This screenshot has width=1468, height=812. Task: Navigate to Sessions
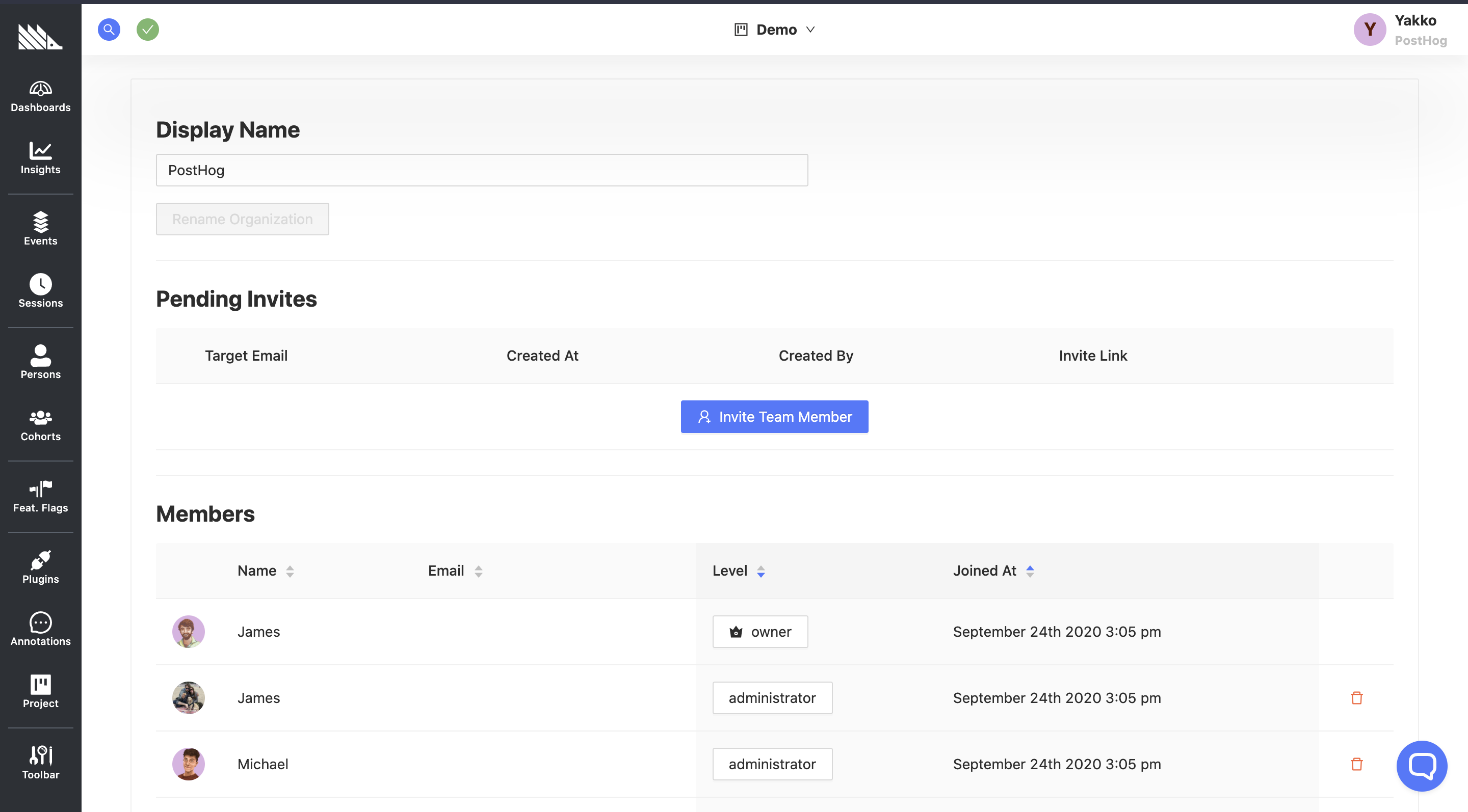[40, 291]
